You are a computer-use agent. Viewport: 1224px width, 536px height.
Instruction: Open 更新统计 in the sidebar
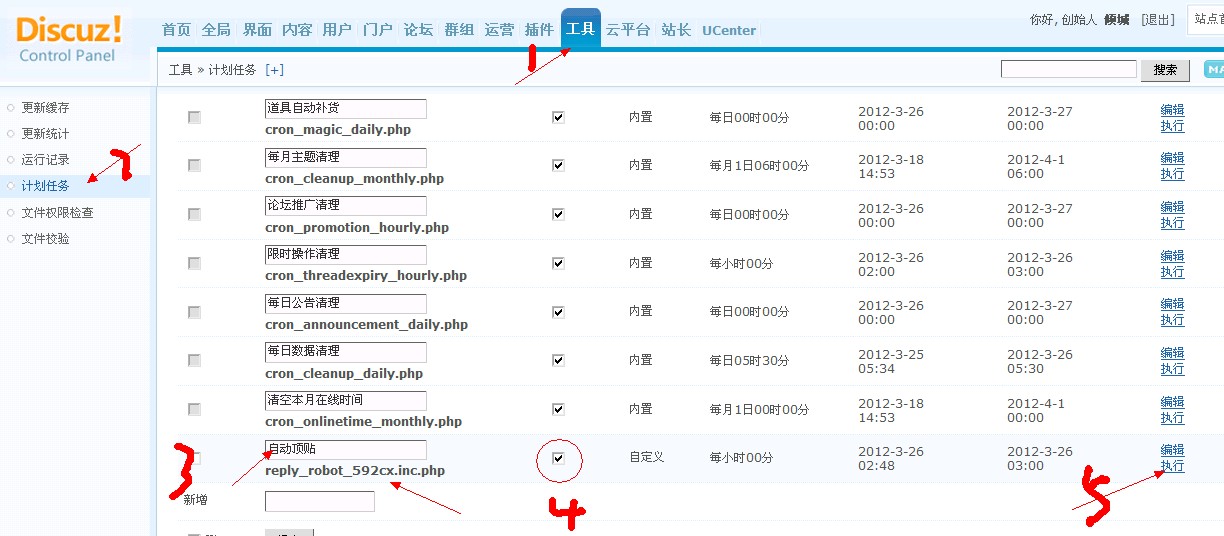[46, 134]
